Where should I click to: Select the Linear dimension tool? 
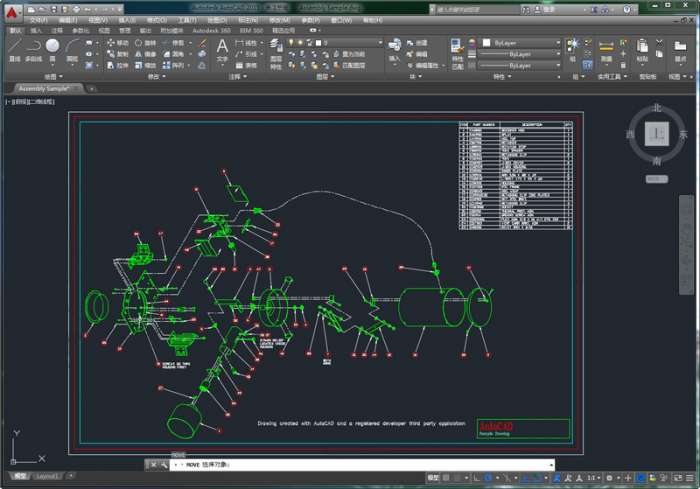pos(246,43)
